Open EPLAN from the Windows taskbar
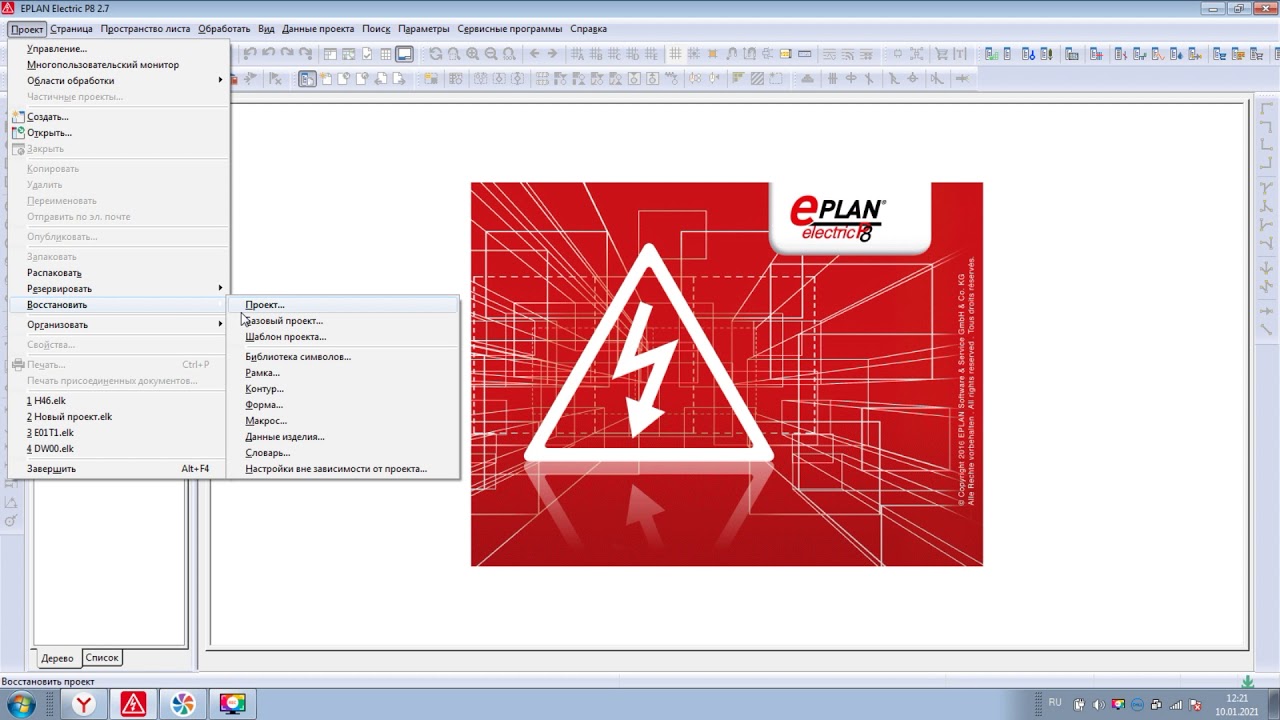This screenshot has height=720, width=1280. coord(133,704)
